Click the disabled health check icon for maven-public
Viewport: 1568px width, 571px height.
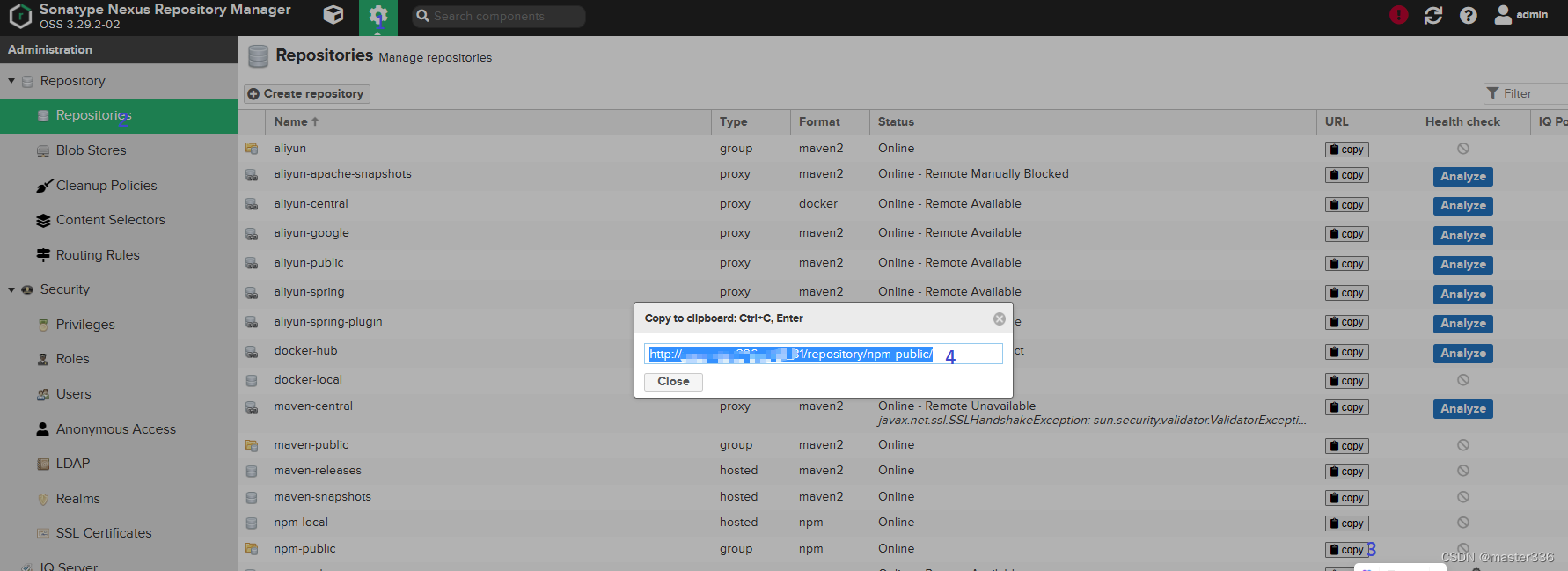pyautogui.click(x=1463, y=445)
